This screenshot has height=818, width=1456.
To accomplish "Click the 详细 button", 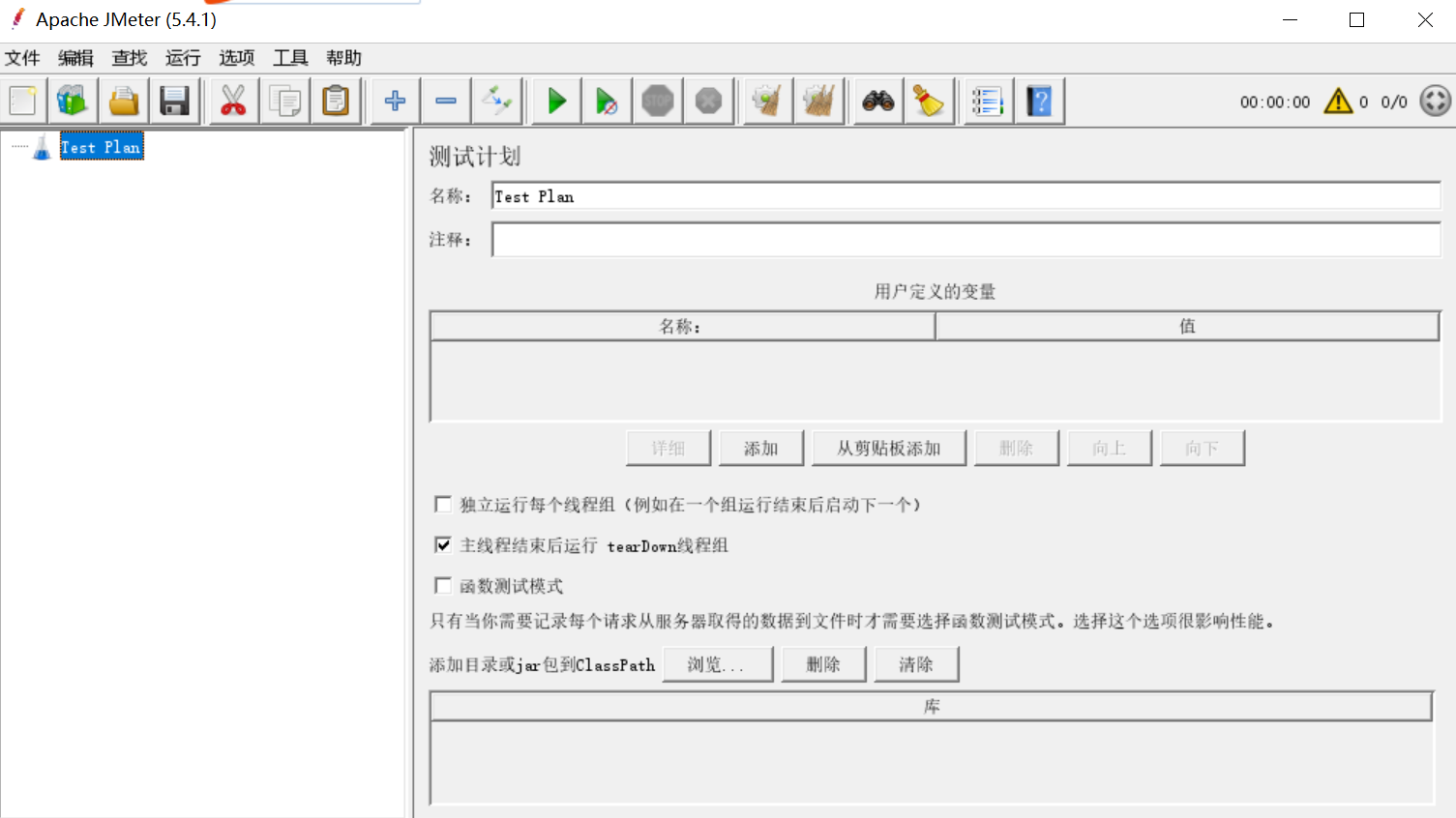I will click(x=668, y=448).
